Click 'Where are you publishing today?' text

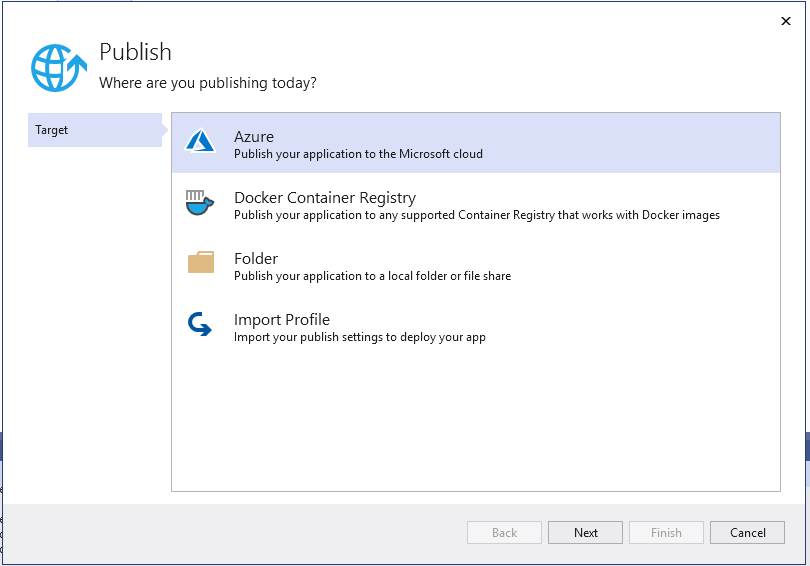pyautogui.click(x=208, y=83)
